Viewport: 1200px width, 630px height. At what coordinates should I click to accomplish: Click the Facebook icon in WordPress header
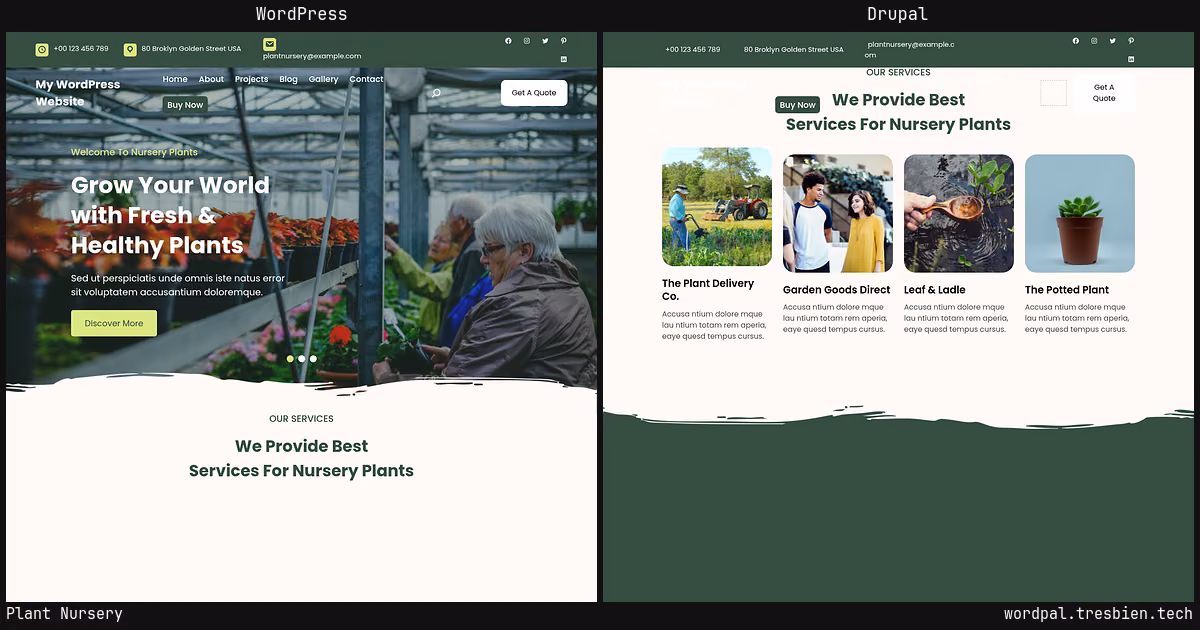pos(508,41)
